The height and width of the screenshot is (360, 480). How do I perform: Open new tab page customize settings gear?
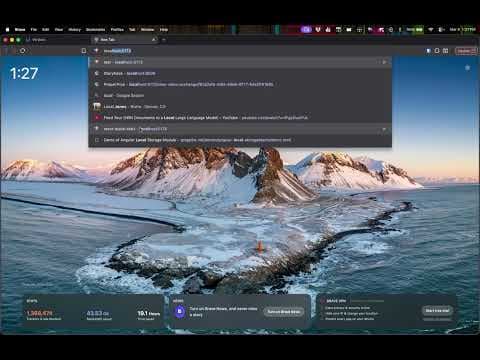tap(467, 68)
